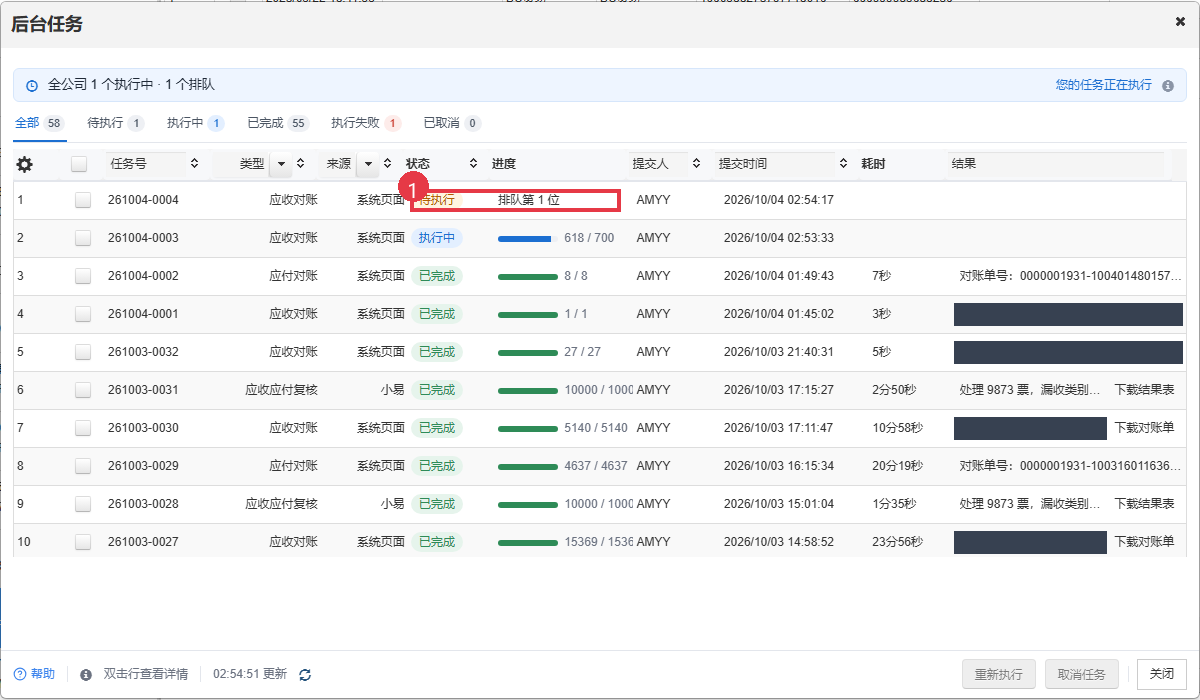This screenshot has height=700, width=1200.
Task: Click the 取消任务 button
Action: [1081, 674]
